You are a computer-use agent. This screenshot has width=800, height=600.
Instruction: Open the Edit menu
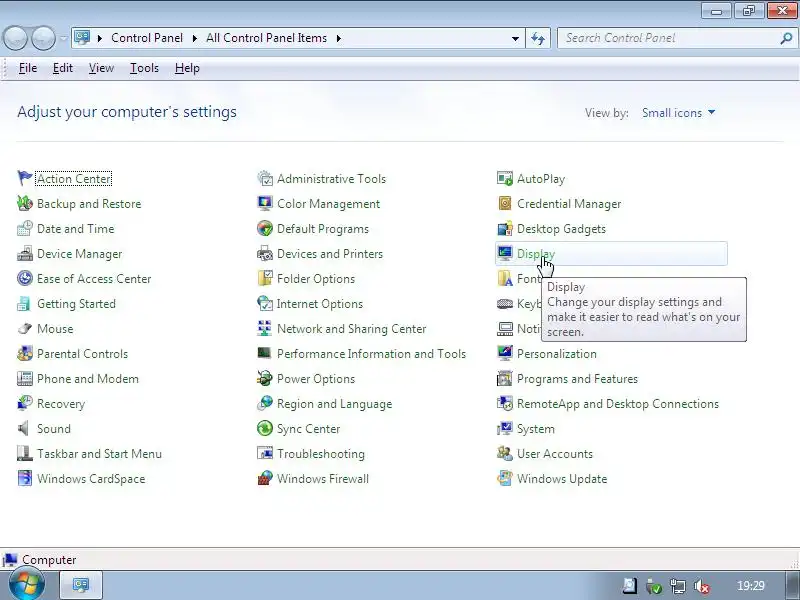tap(63, 68)
